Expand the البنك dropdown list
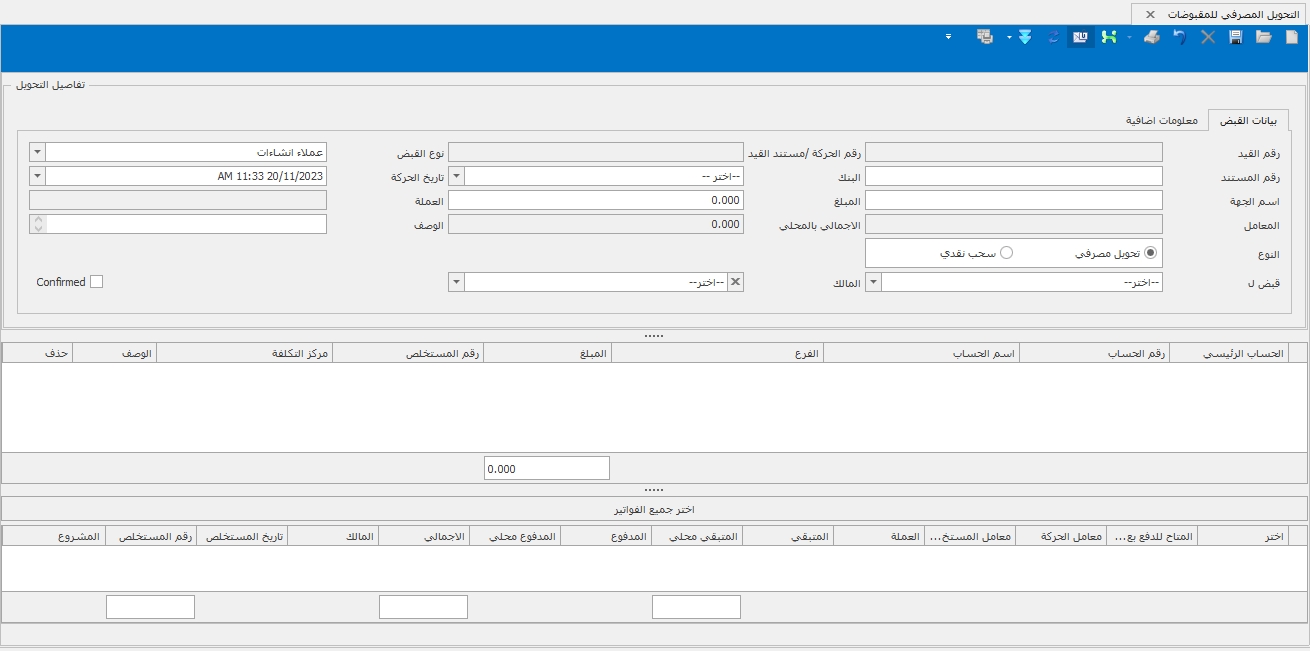 (456, 176)
